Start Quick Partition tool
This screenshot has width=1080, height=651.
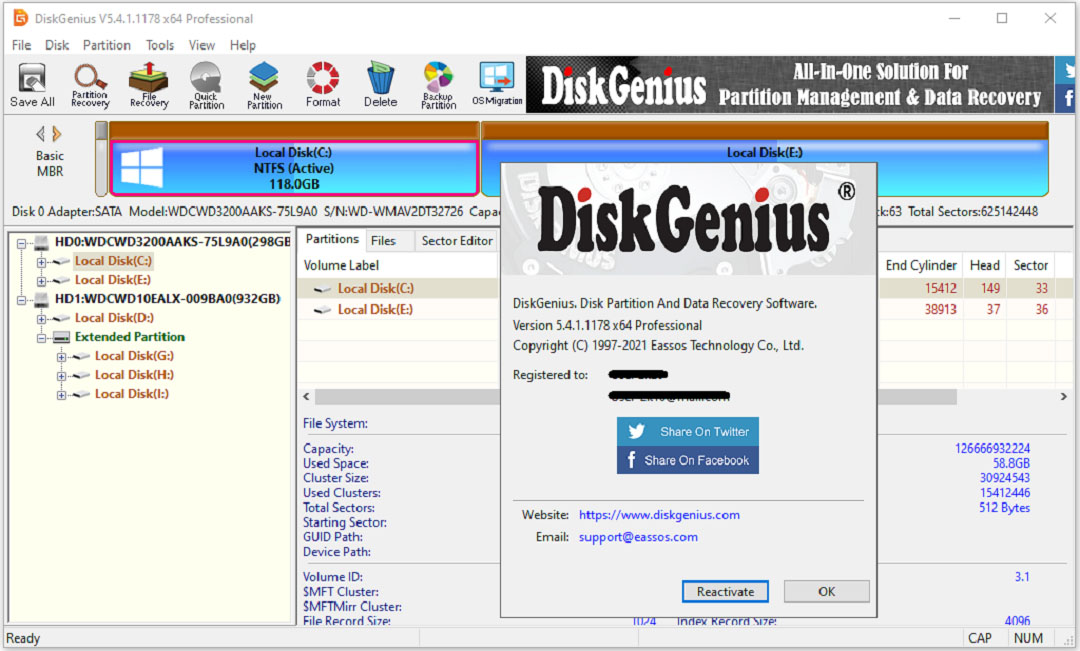[x=207, y=85]
